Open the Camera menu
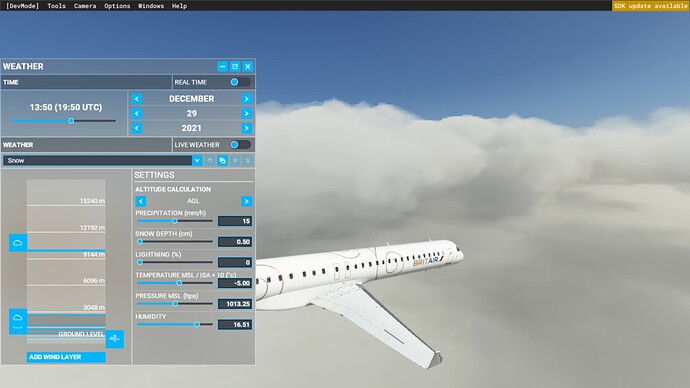The image size is (690, 388). [x=85, y=6]
